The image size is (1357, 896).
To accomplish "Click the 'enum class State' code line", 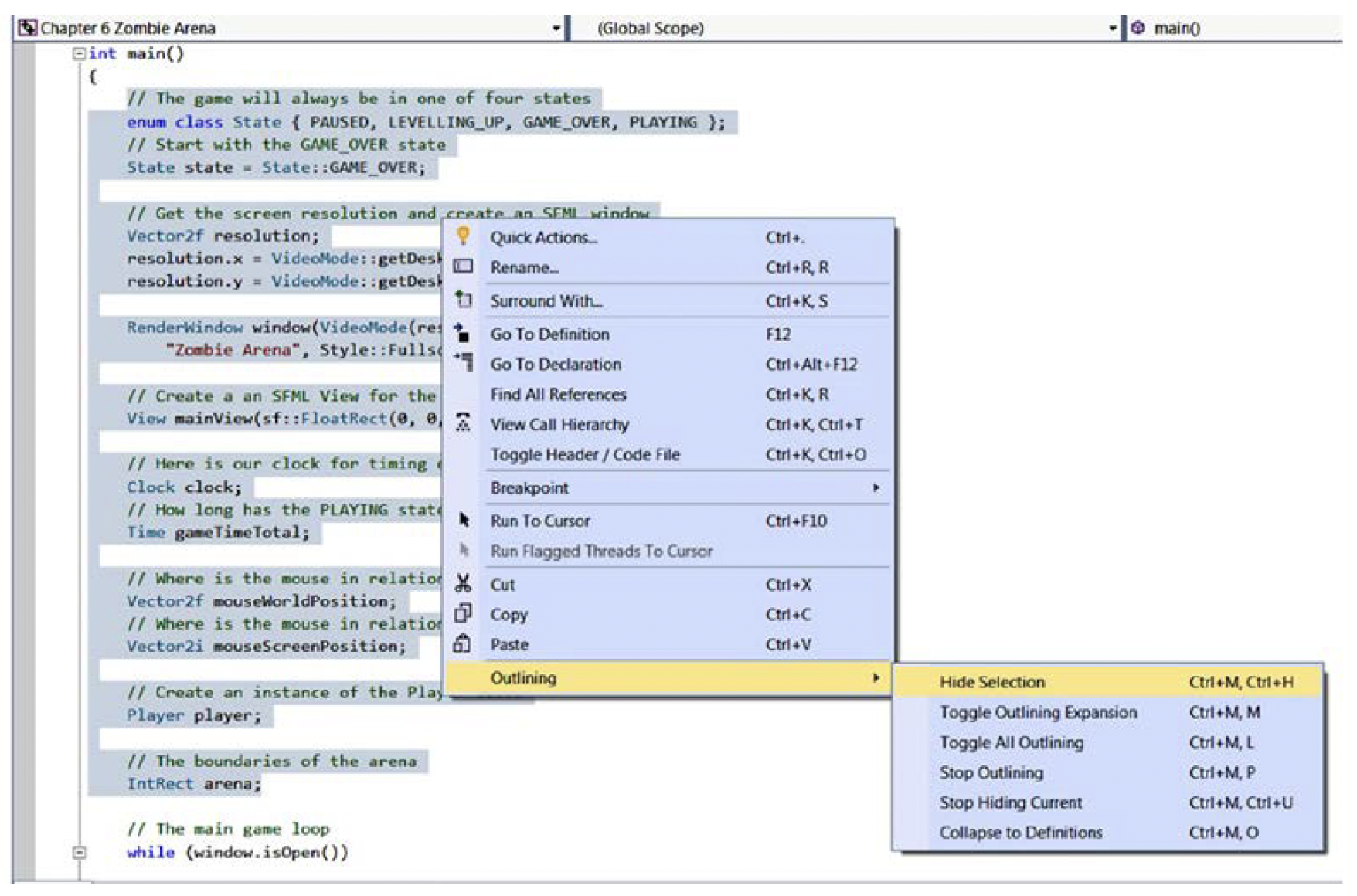I will click(x=426, y=122).
